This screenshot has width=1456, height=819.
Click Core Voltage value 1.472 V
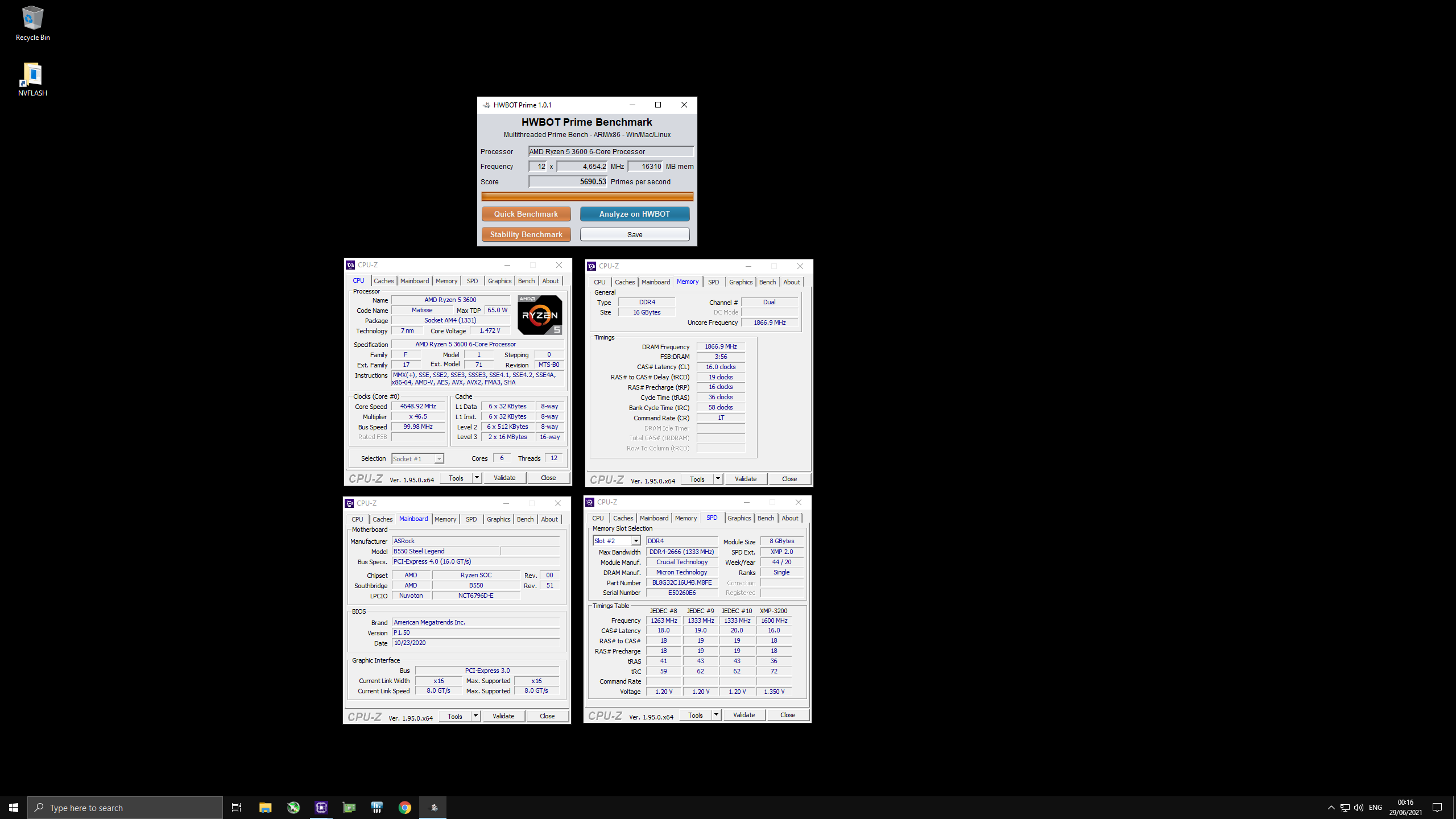490,330
